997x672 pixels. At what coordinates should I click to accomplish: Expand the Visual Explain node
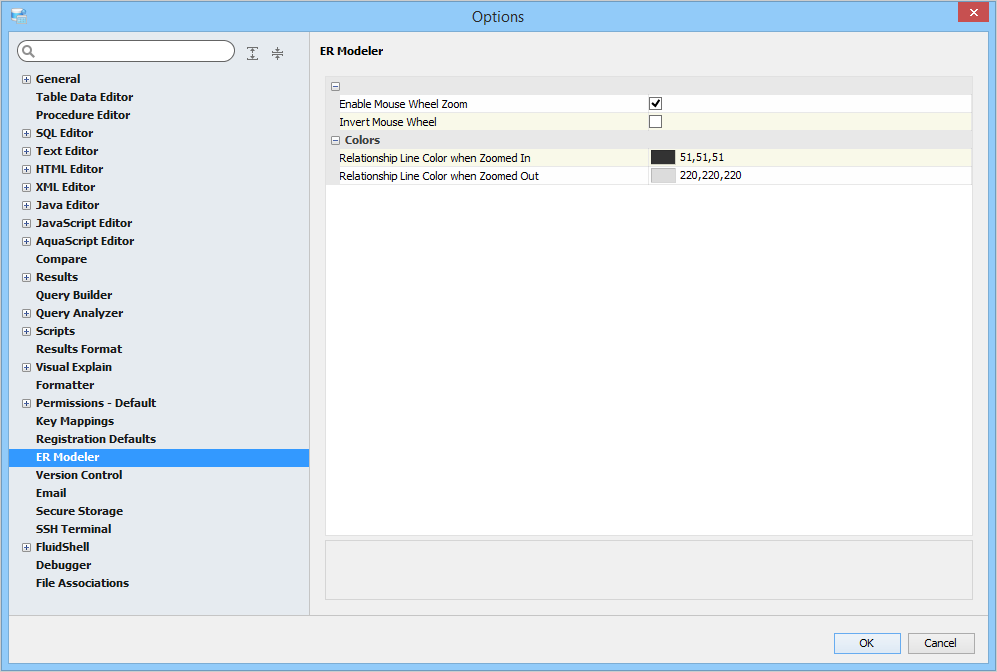[x=26, y=367]
